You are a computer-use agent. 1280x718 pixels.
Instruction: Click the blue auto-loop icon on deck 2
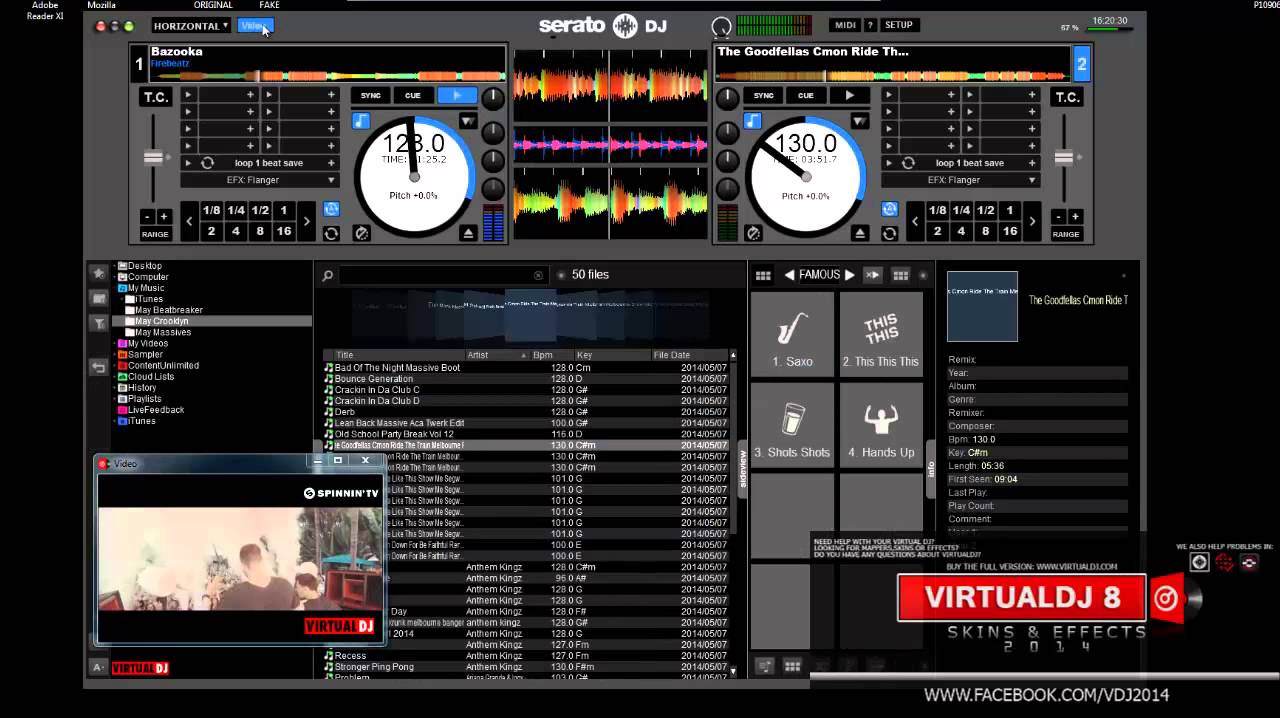click(x=889, y=209)
